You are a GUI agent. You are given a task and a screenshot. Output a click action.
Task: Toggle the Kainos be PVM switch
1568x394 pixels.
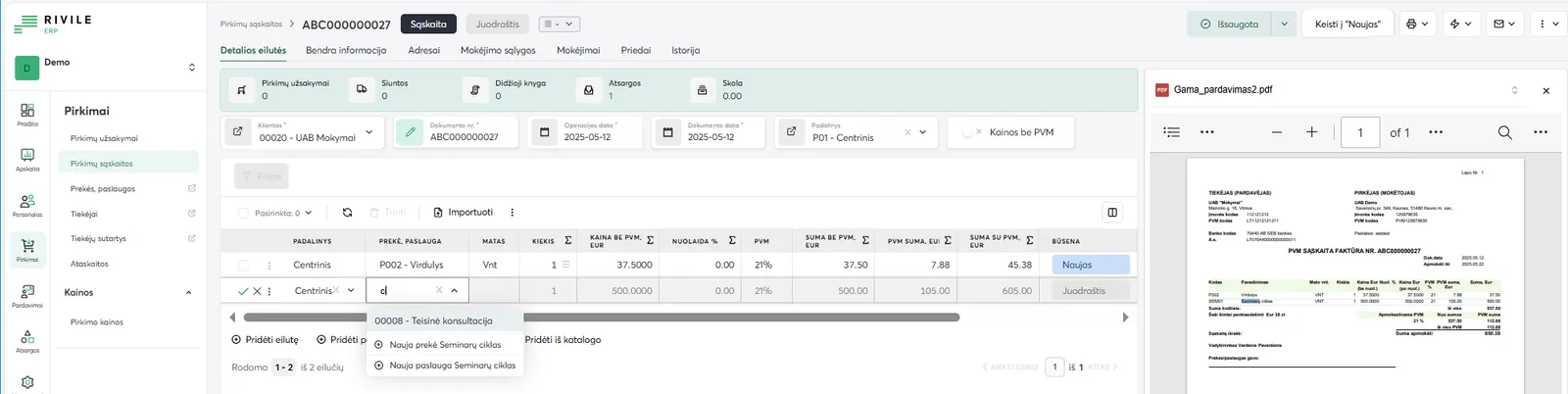tap(971, 131)
